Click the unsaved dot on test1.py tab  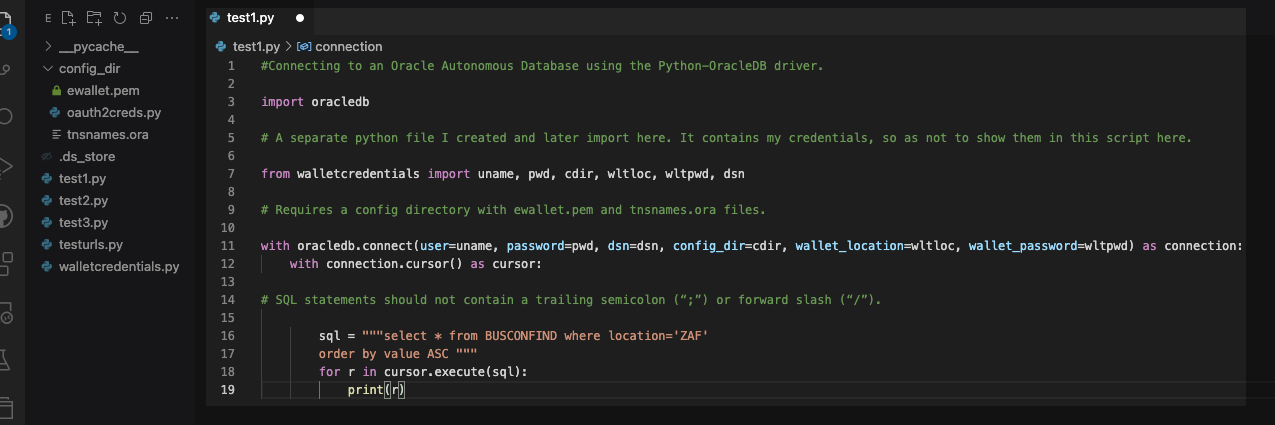[300, 18]
